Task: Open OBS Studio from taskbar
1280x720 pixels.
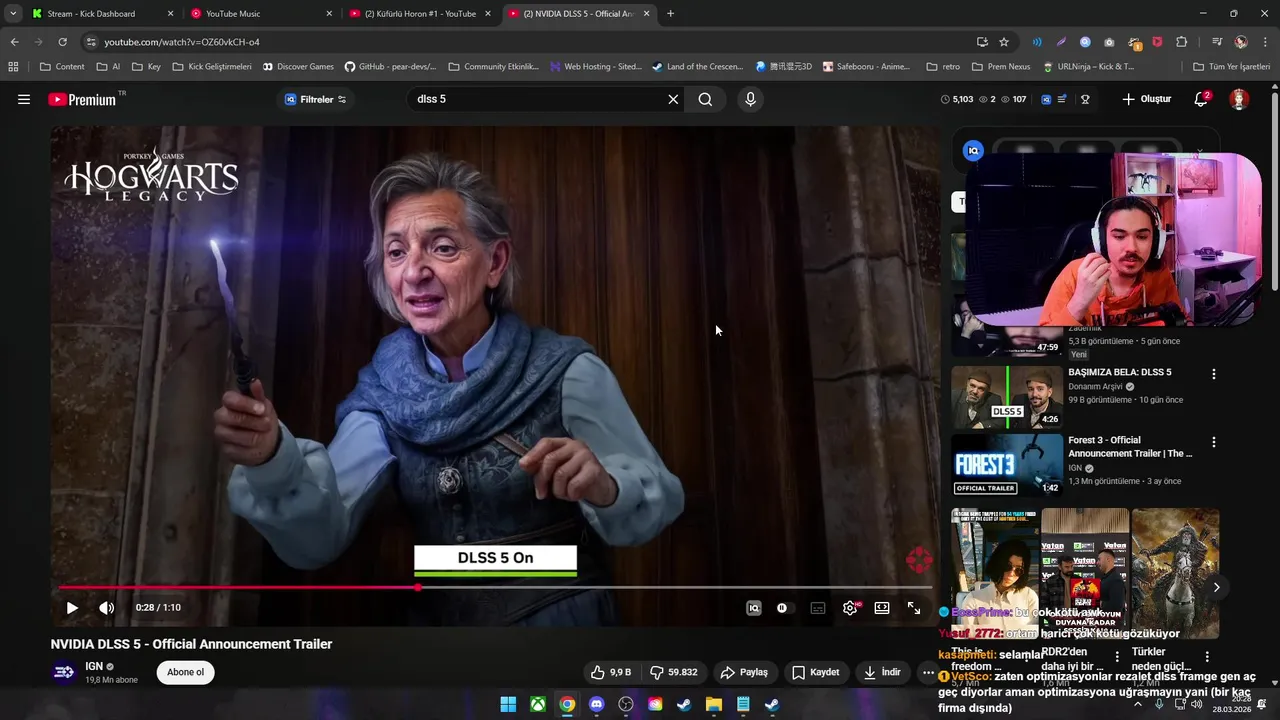Action: coord(626,704)
